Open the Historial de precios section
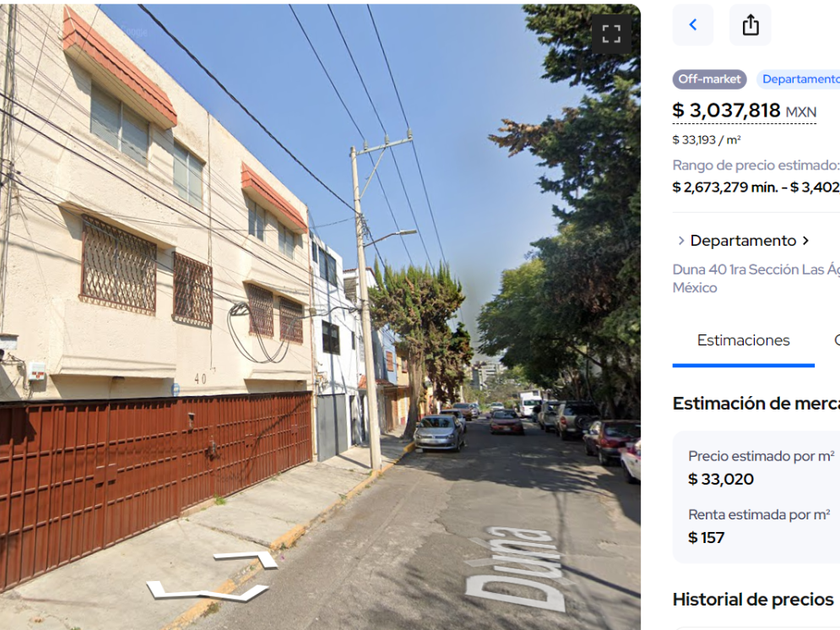This screenshot has width=840, height=630. click(x=753, y=599)
